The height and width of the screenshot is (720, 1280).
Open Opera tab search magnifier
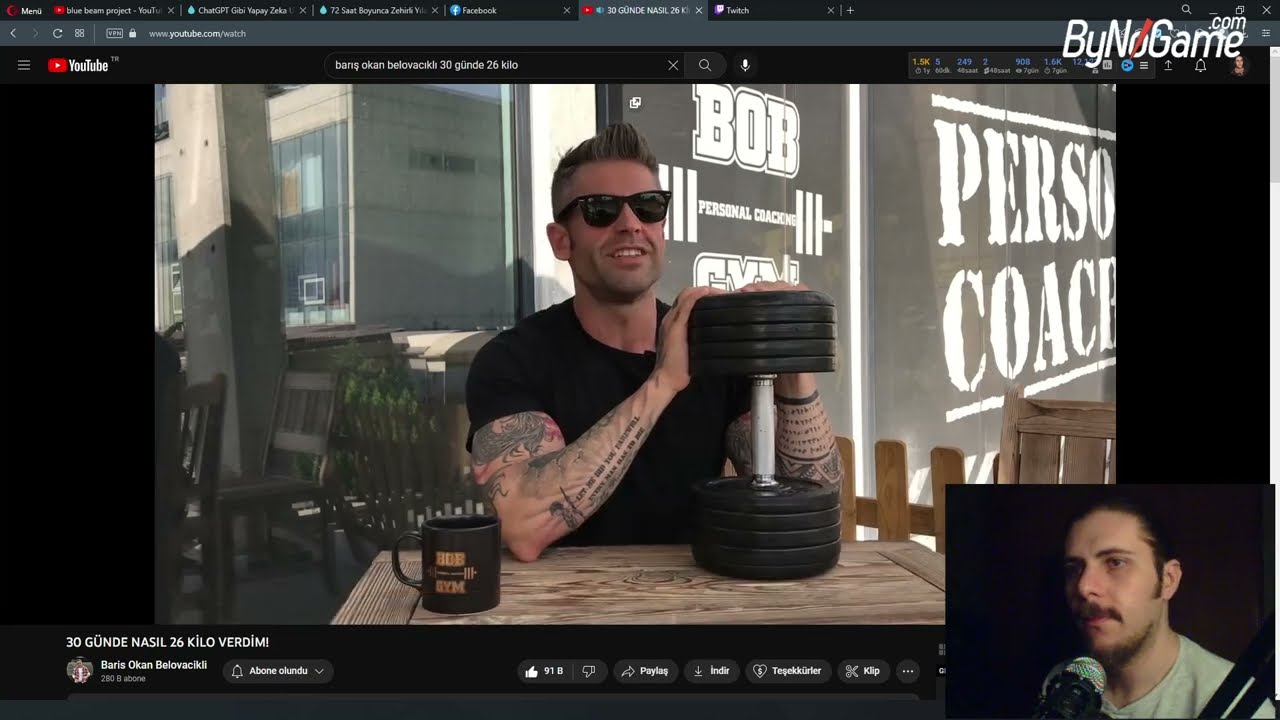point(1186,9)
